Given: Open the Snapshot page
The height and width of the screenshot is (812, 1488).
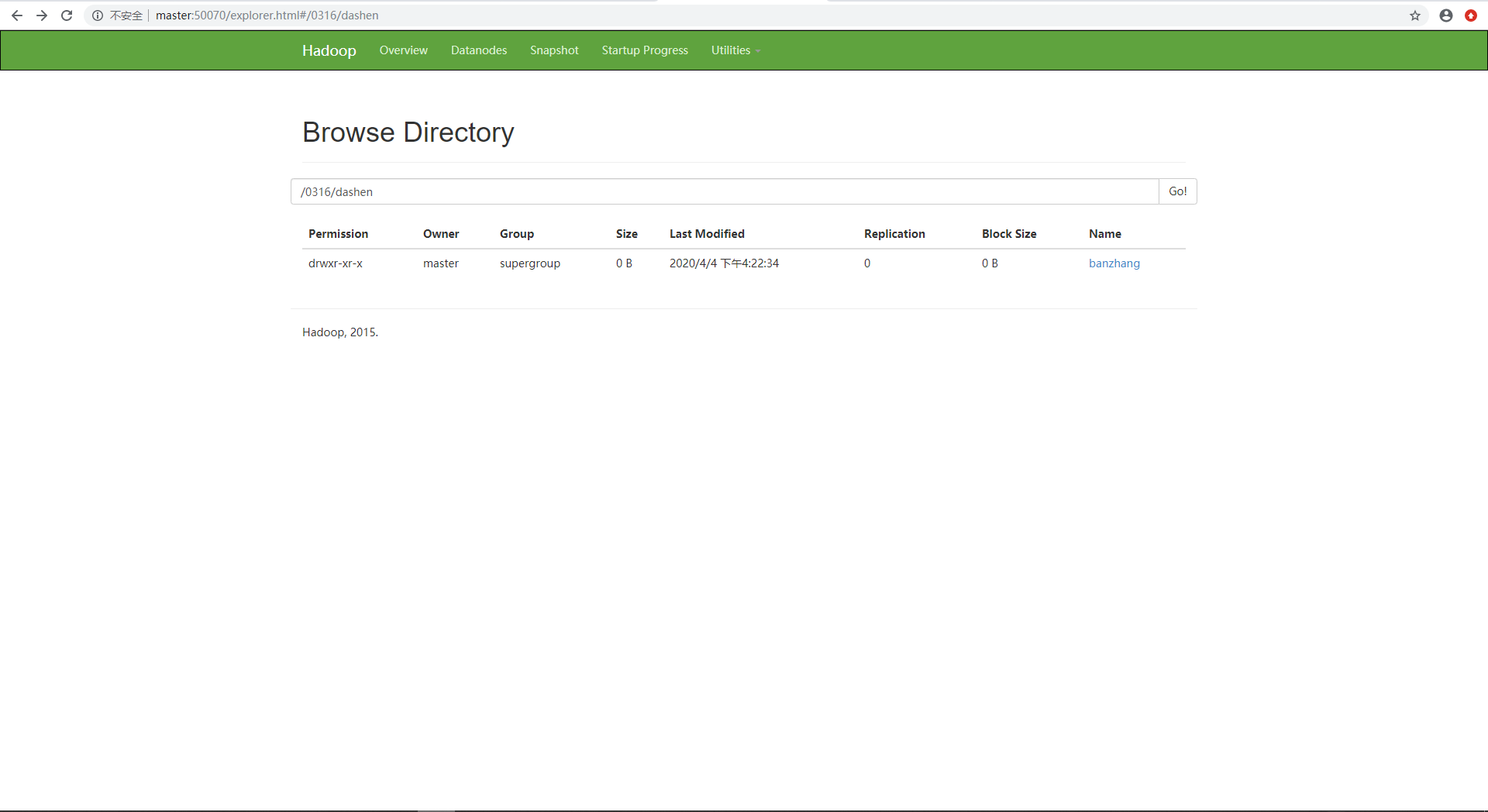Looking at the screenshot, I should [x=554, y=50].
